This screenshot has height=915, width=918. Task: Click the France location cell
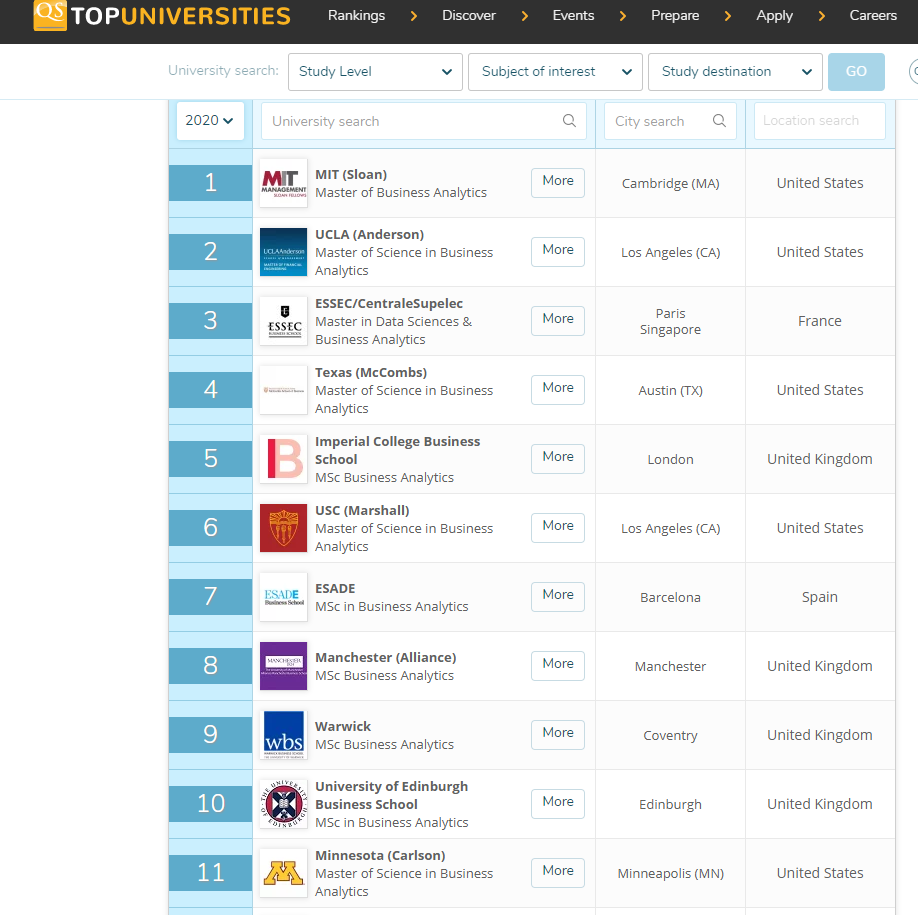(x=820, y=321)
